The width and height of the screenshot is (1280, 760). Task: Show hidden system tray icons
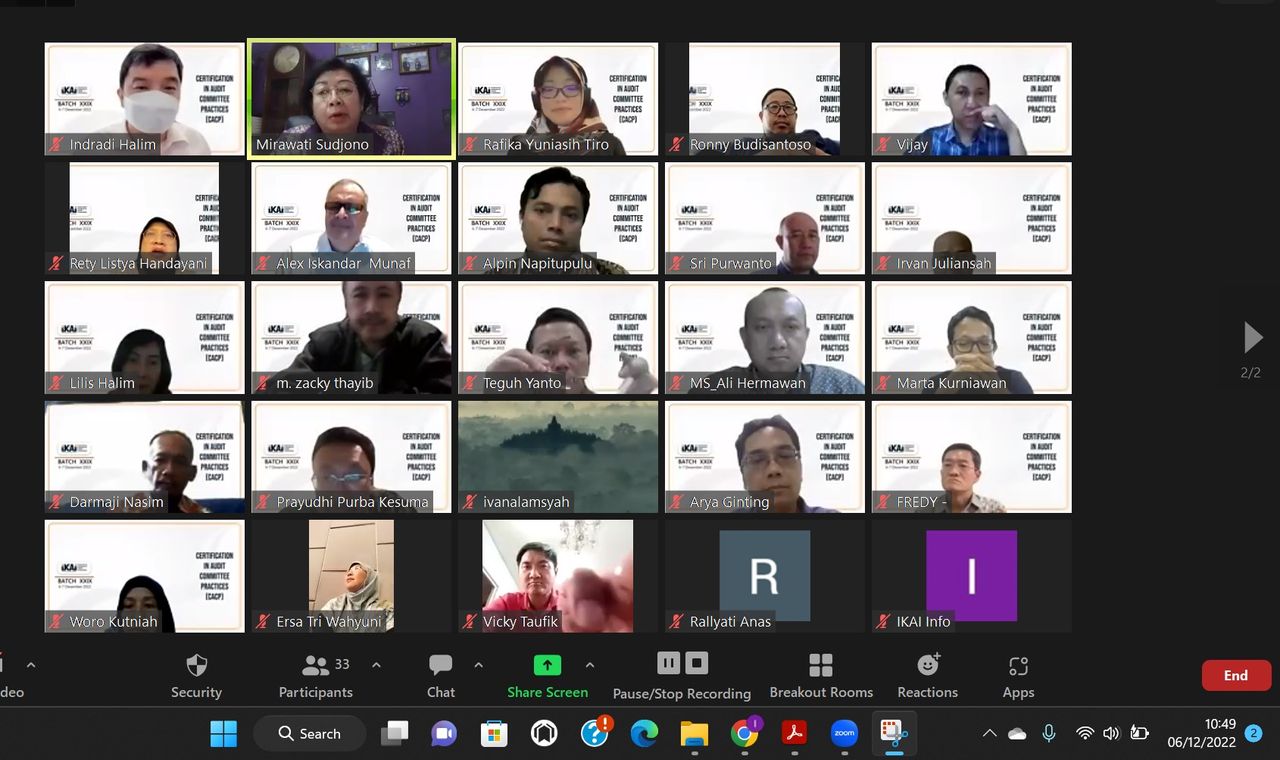989,734
